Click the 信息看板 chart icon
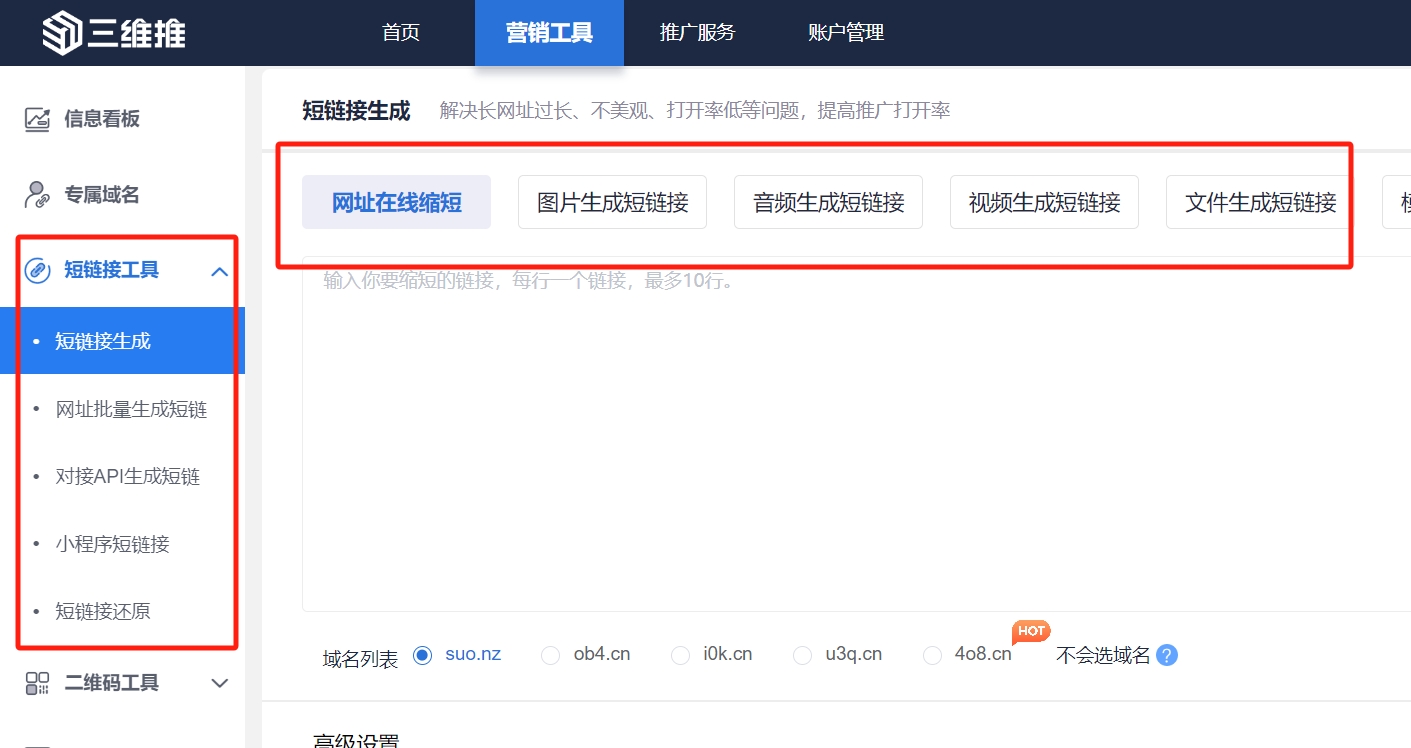This screenshot has height=748, width=1411. [x=37, y=119]
